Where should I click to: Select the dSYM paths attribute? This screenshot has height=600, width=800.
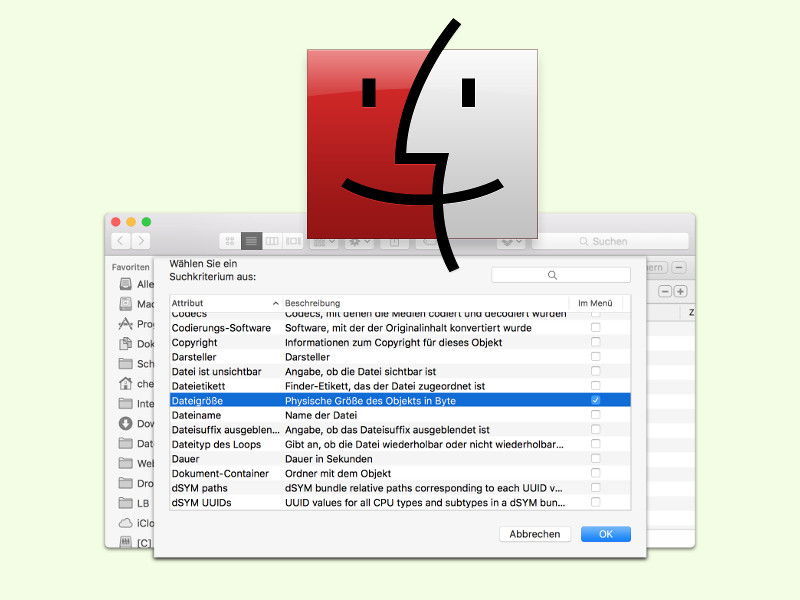tap(400, 488)
